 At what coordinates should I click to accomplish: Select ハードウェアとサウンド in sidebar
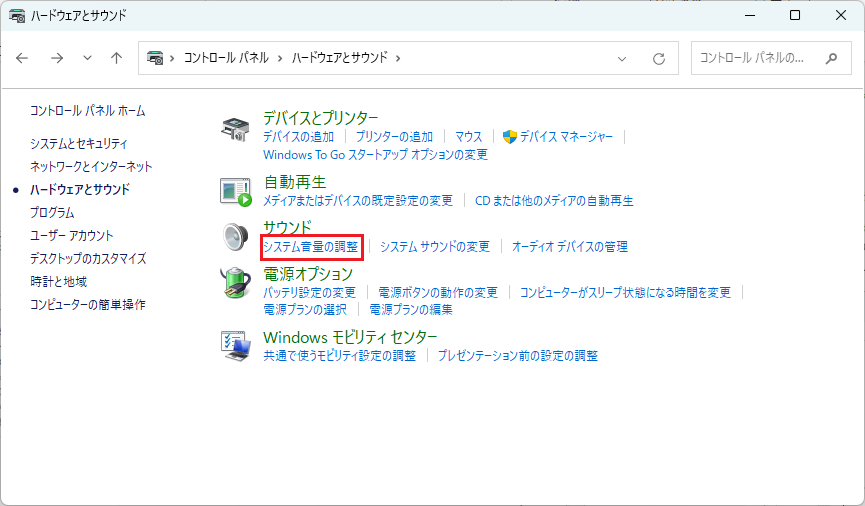(x=80, y=189)
